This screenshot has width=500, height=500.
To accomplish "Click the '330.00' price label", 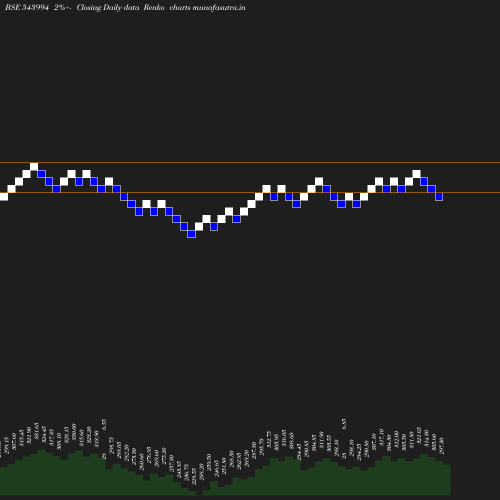I will [74, 432].
